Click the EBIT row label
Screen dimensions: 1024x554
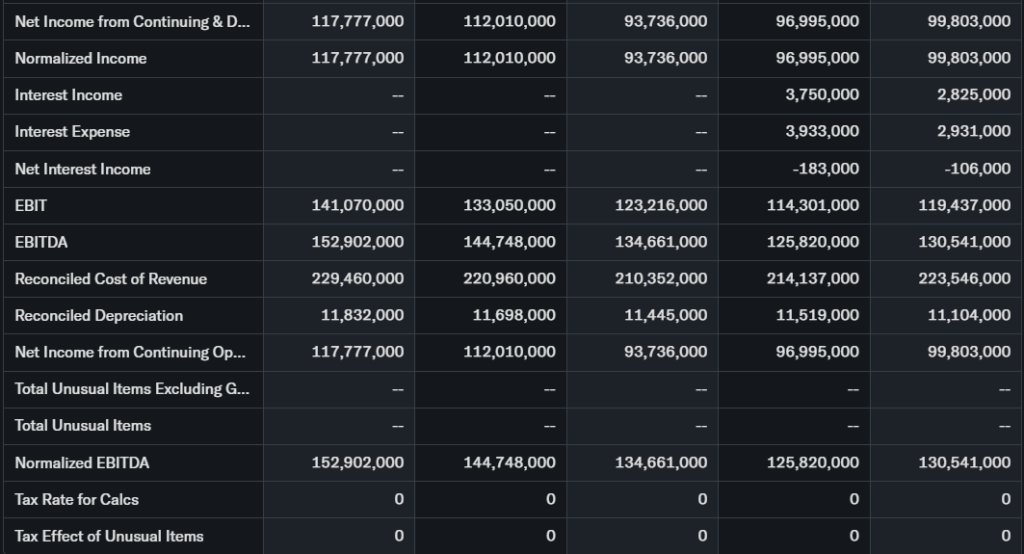click(x=31, y=205)
